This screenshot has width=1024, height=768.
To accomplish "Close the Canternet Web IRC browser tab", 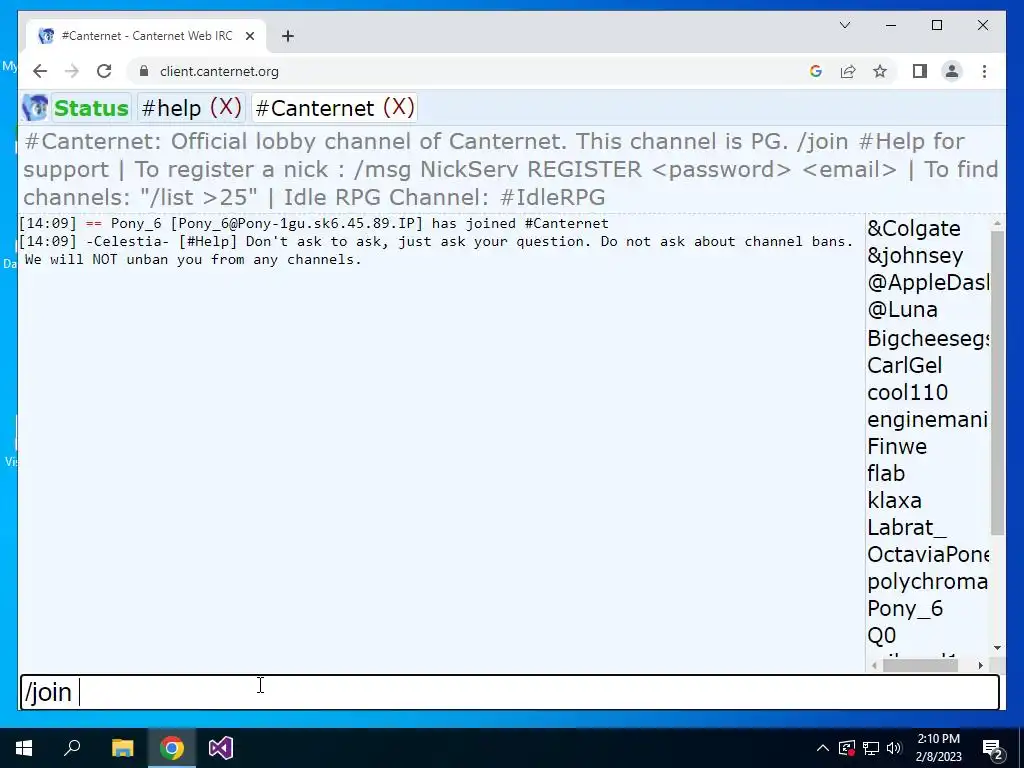I will coord(249,36).
